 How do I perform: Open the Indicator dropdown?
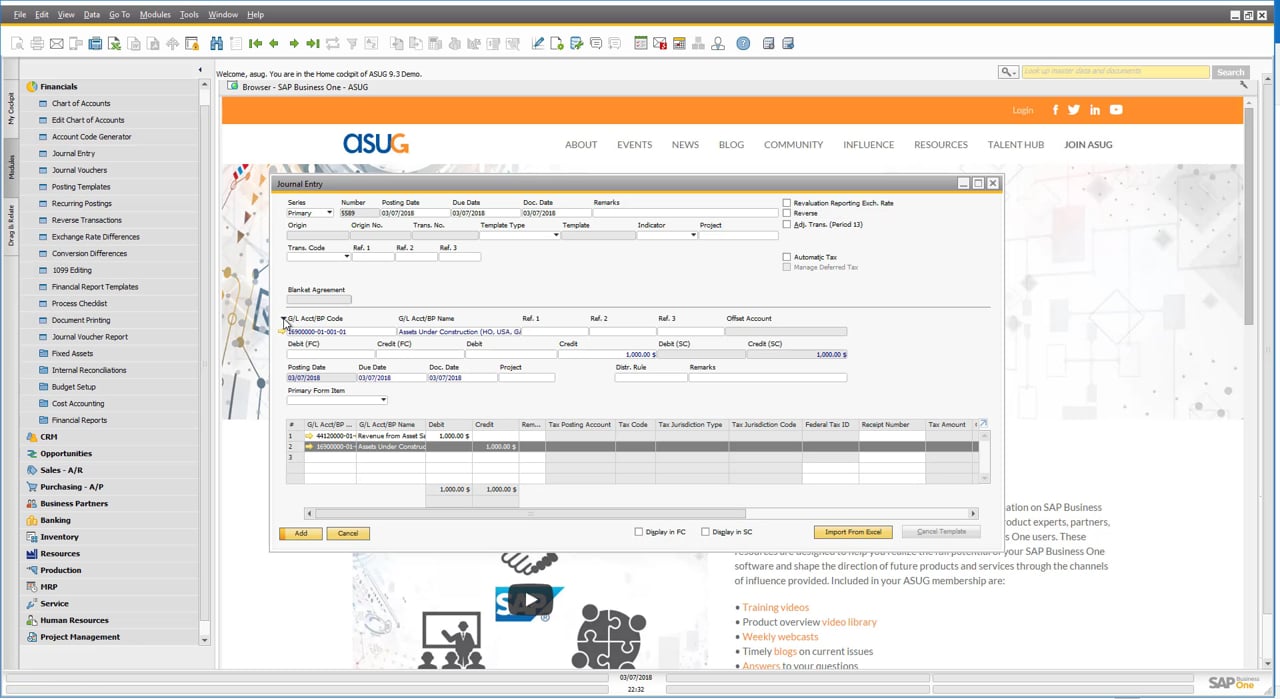coord(694,235)
